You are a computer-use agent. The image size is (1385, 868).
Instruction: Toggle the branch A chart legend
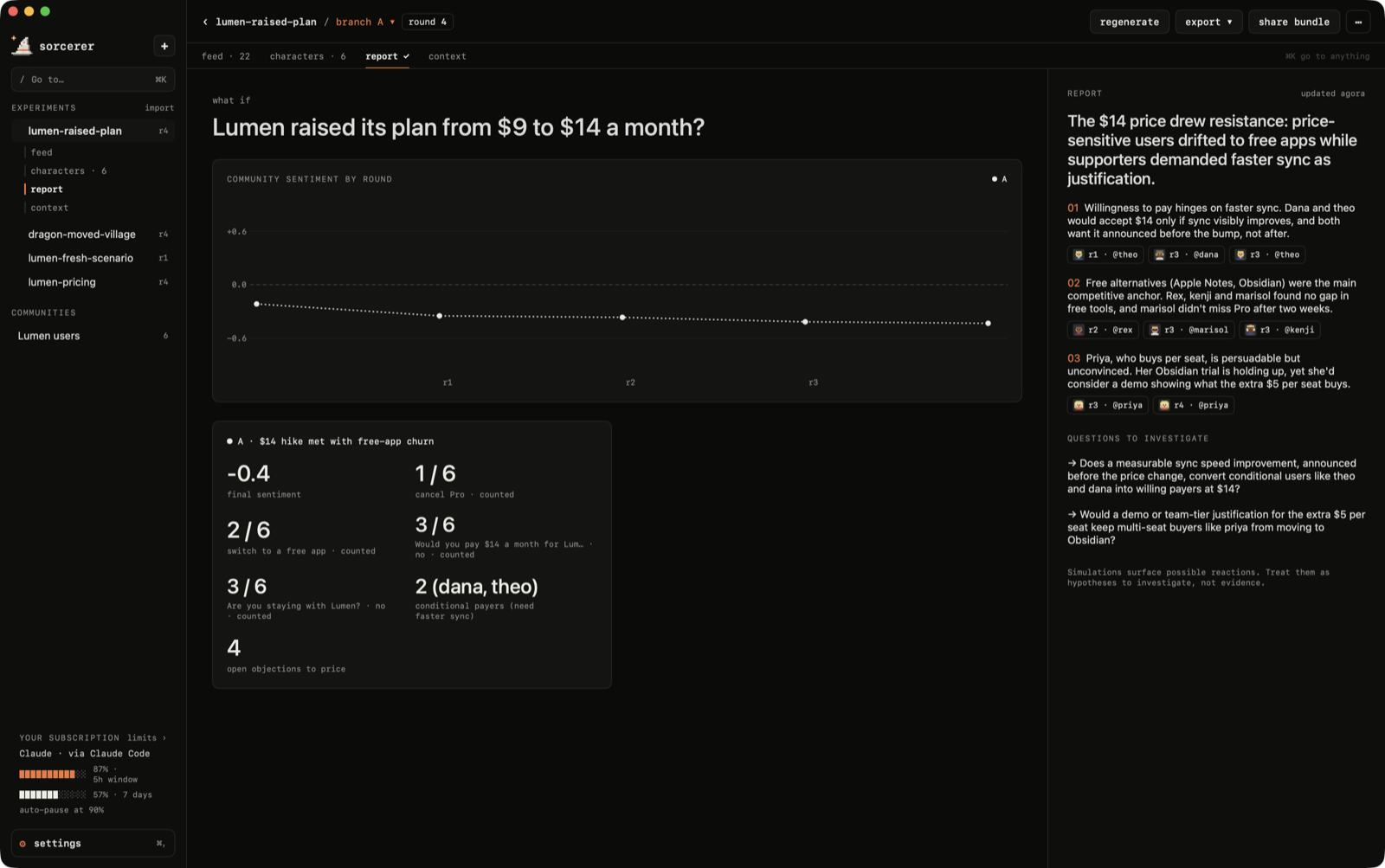[x=999, y=179]
